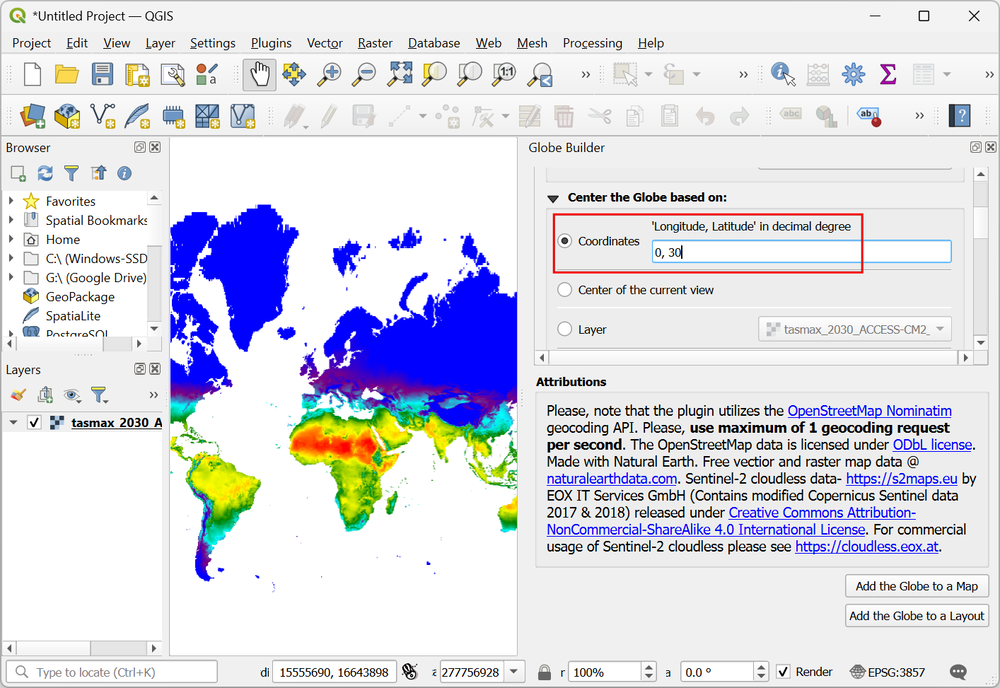Select the Zoom Out magnifier tool
1000x688 pixels.
click(x=365, y=75)
